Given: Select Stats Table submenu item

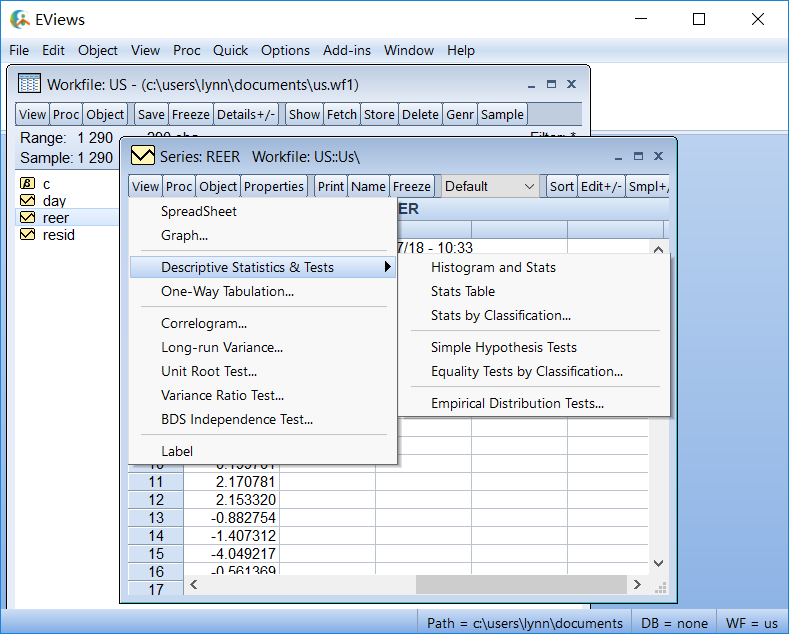Looking at the screenshot, I should point(534,291).
